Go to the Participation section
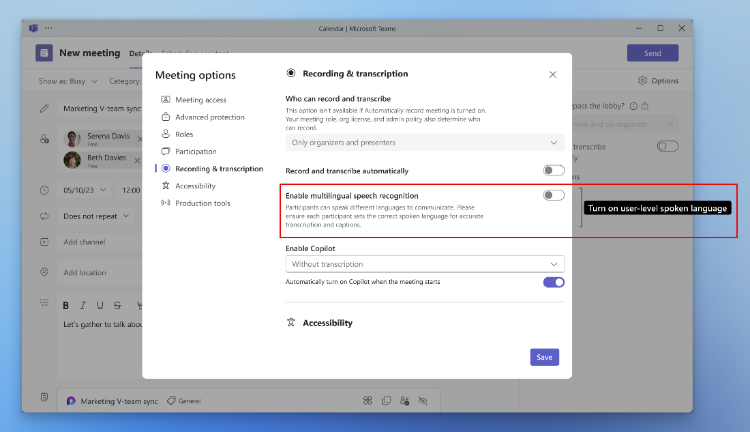 click(x=189, y=151)
